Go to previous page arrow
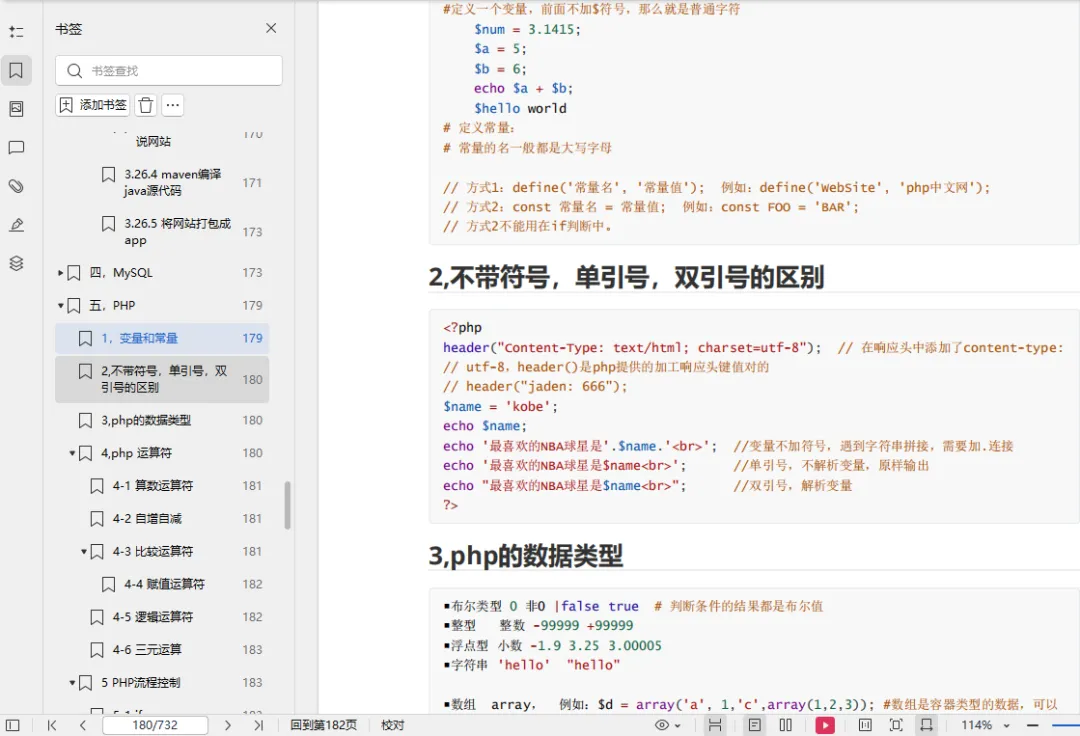 83,725
